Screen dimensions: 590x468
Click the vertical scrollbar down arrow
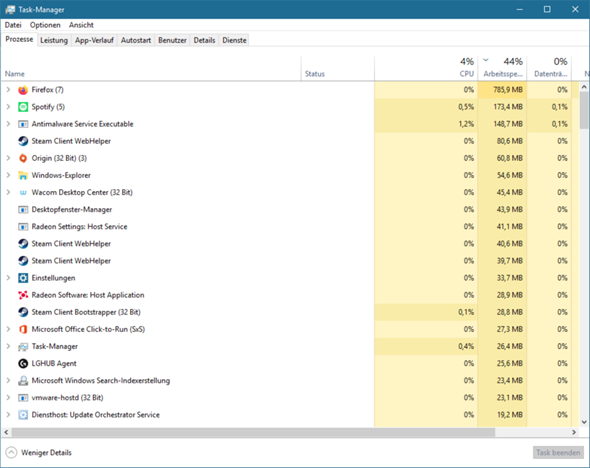(584, 422)
